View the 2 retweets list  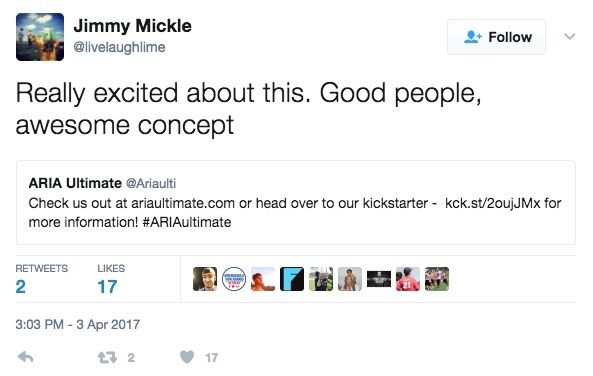[x=42, y=279]
